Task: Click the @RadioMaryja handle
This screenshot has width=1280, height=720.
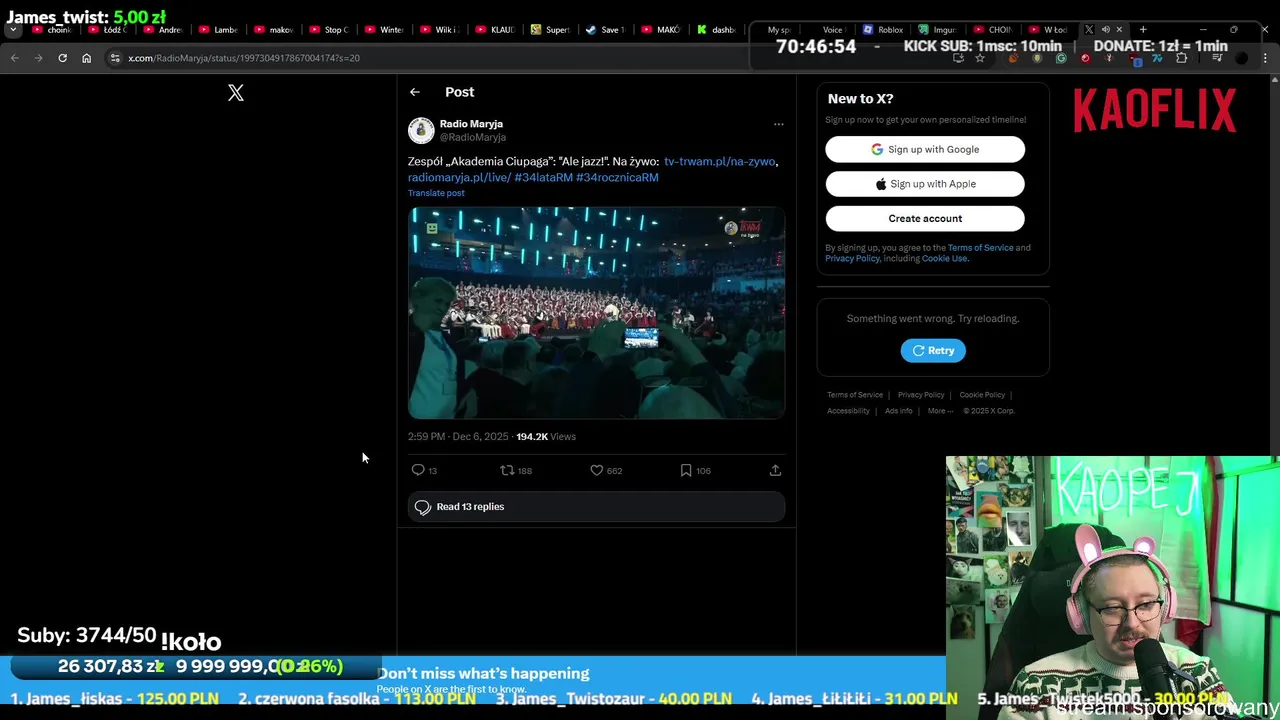Action: (x=473, y=137)
